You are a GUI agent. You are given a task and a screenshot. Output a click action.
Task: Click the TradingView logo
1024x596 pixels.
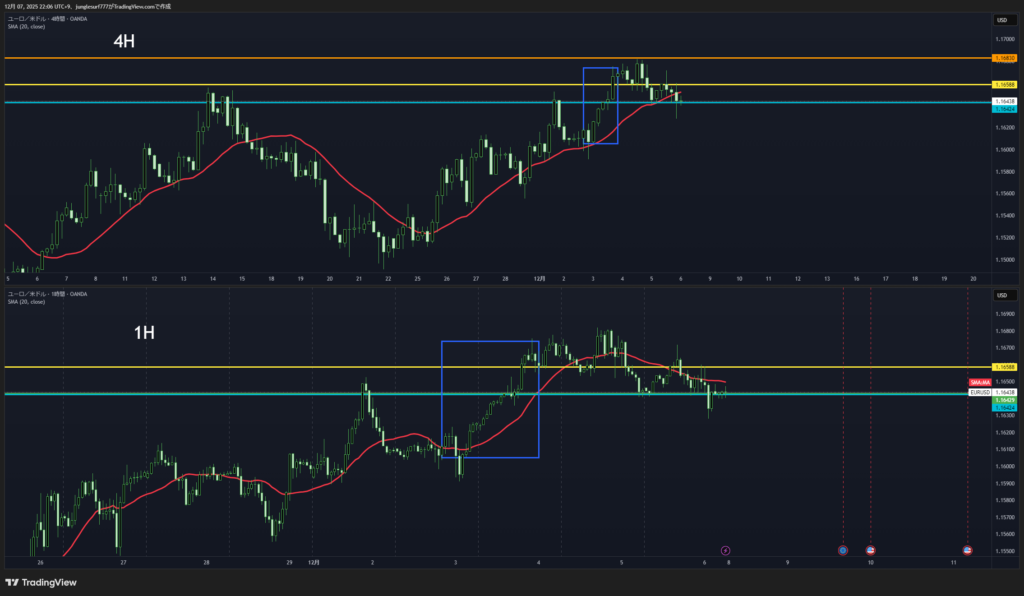point(41,582)
